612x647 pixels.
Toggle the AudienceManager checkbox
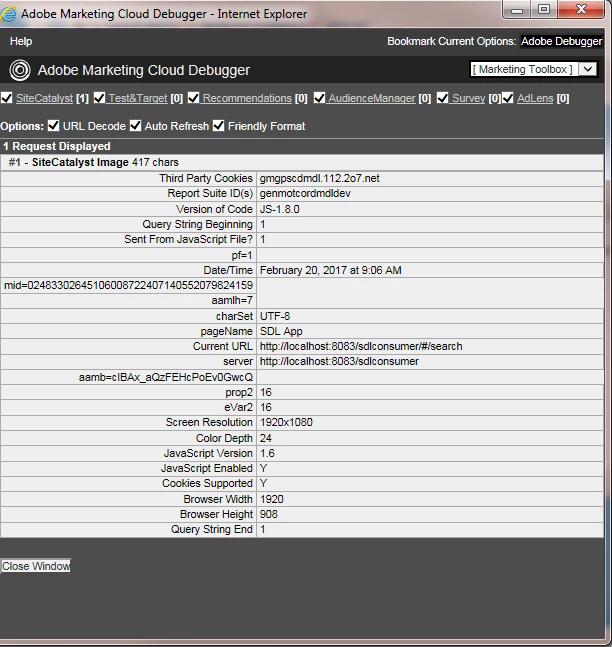coord(319,98)
